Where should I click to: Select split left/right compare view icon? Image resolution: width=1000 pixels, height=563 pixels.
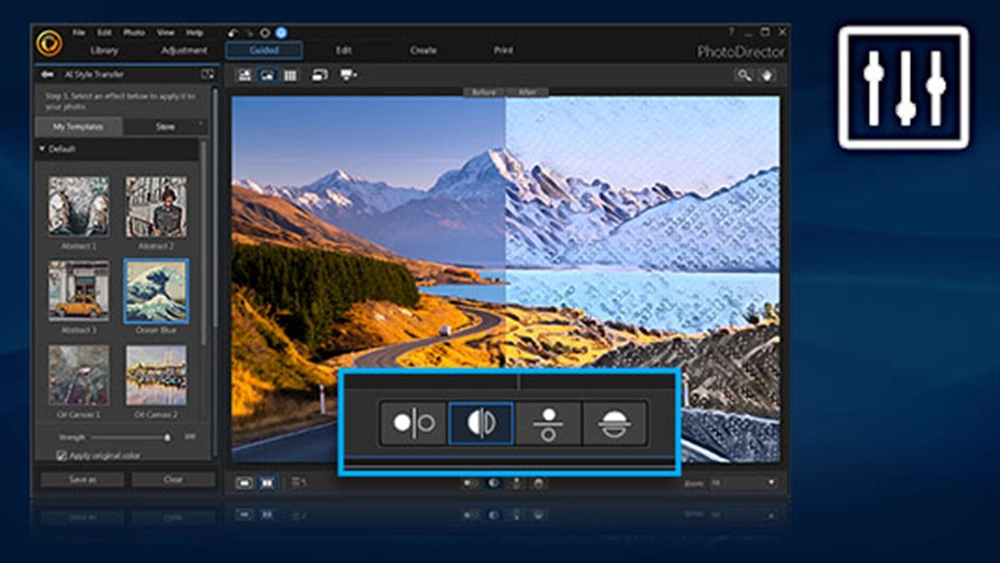click(481, 423)
